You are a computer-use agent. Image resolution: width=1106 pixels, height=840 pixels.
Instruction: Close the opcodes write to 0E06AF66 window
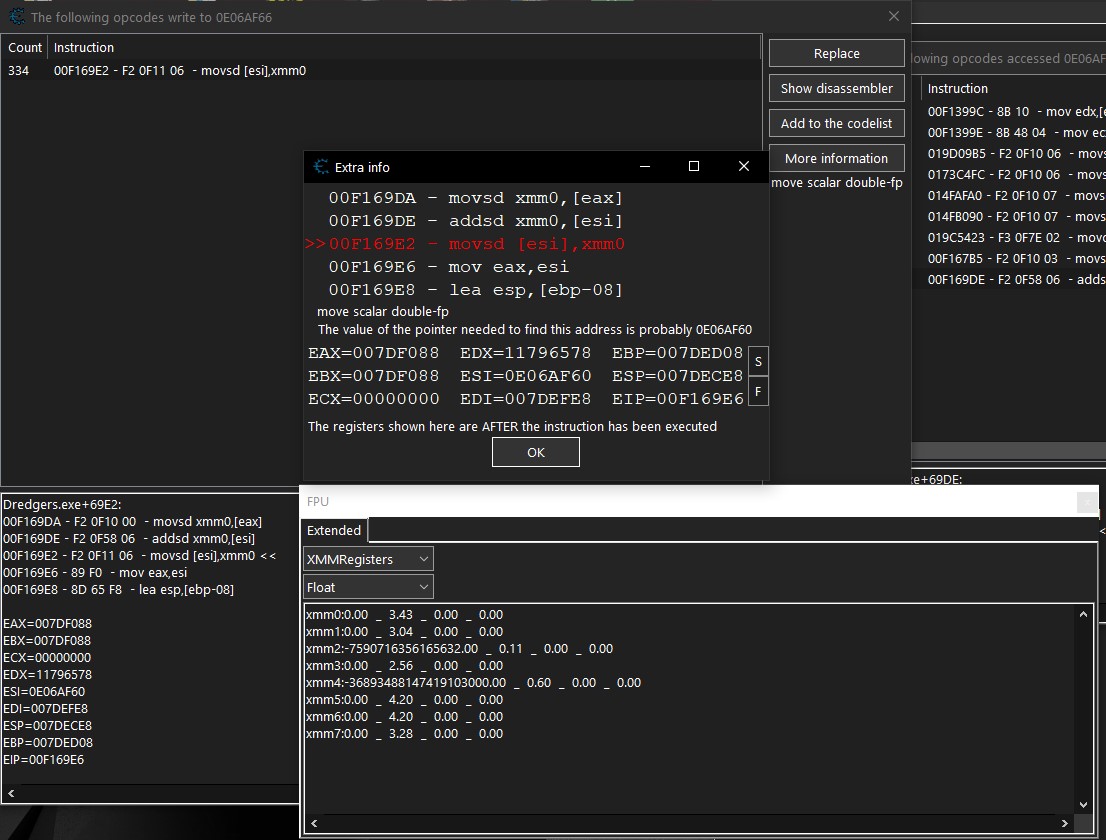(894, 16)
